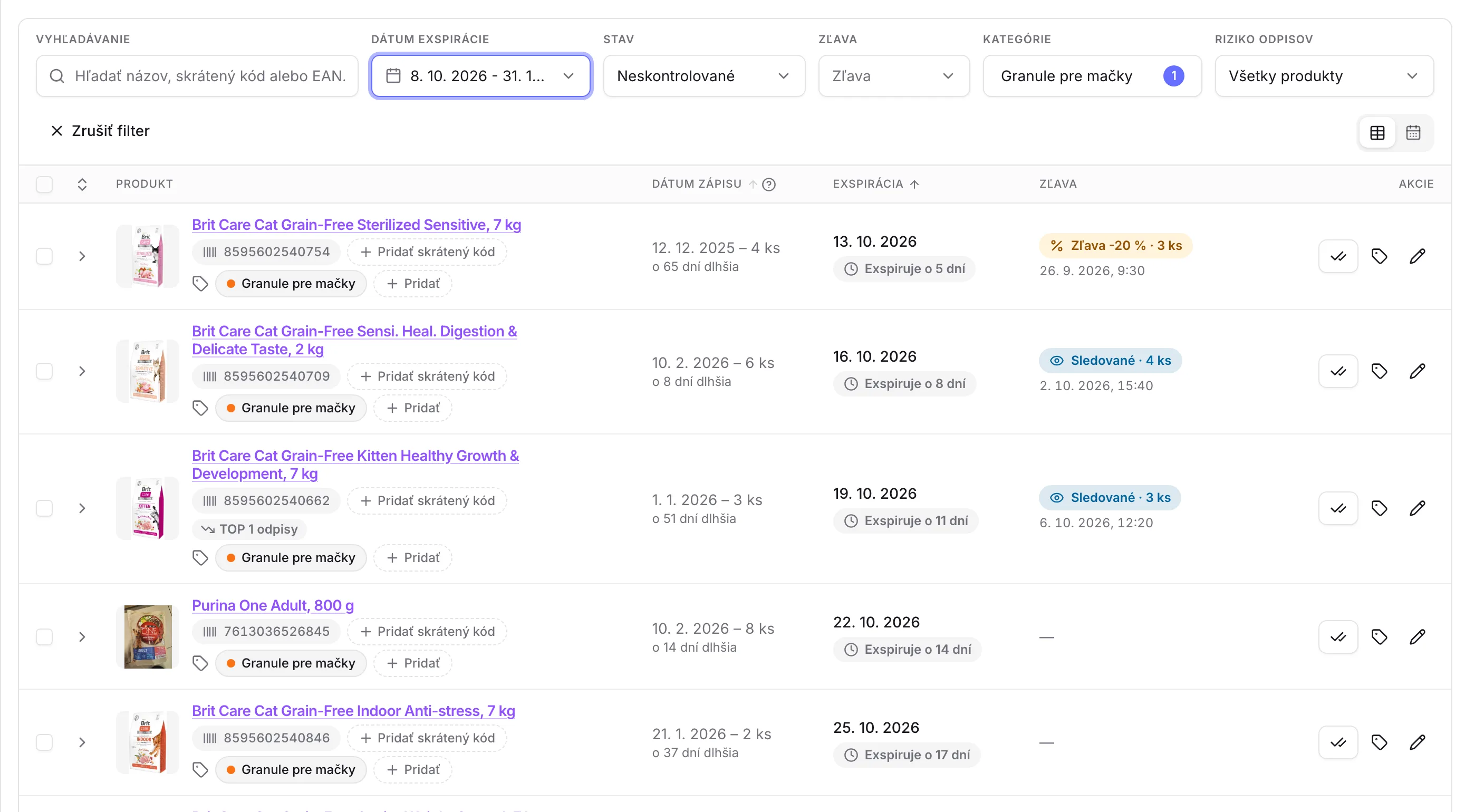Viewport: 1465px width, 812px height.
Task: Click the TOP 1 odpisy tag
Action: point(249,529)
